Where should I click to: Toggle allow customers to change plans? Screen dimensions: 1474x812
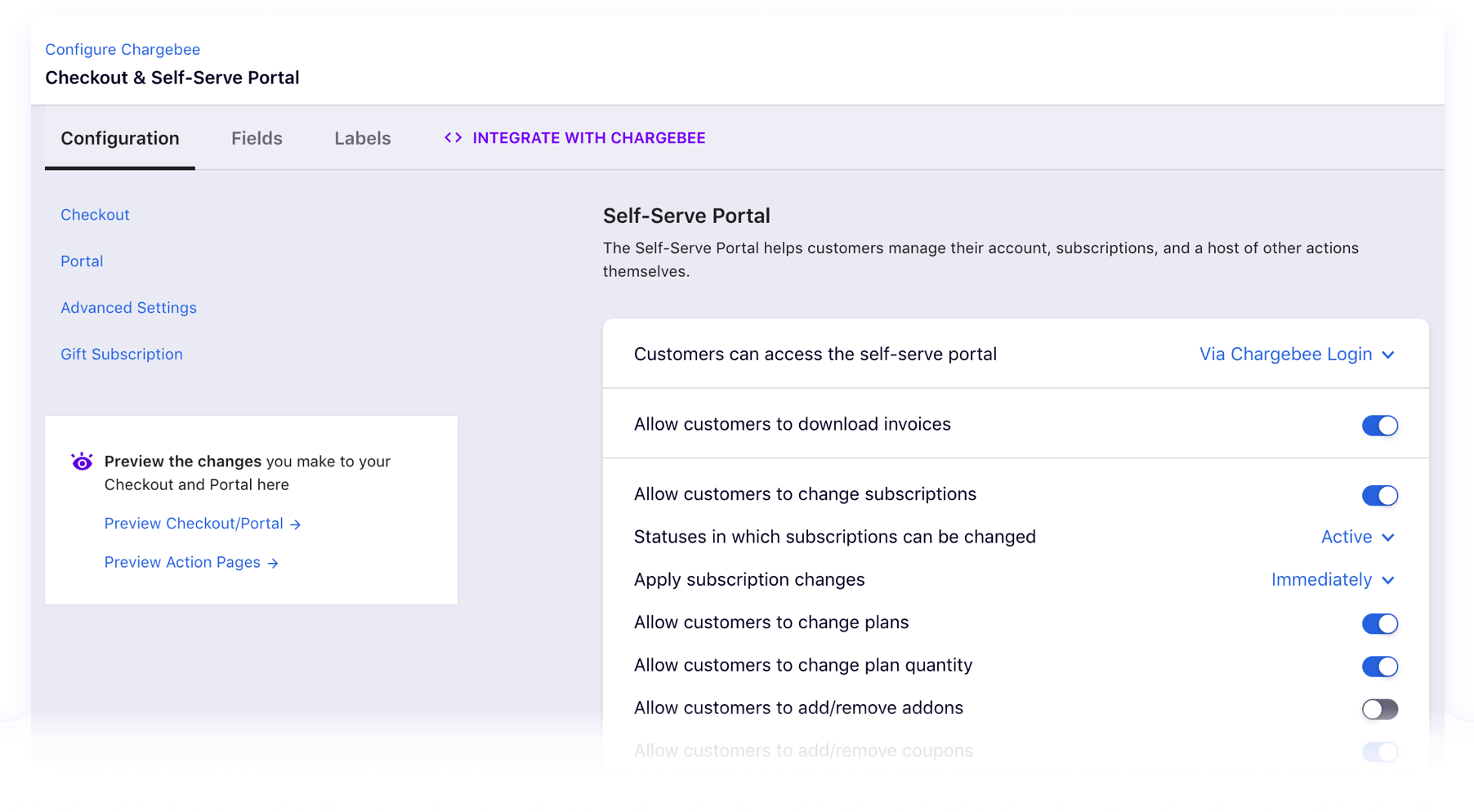click(1379, 624)
